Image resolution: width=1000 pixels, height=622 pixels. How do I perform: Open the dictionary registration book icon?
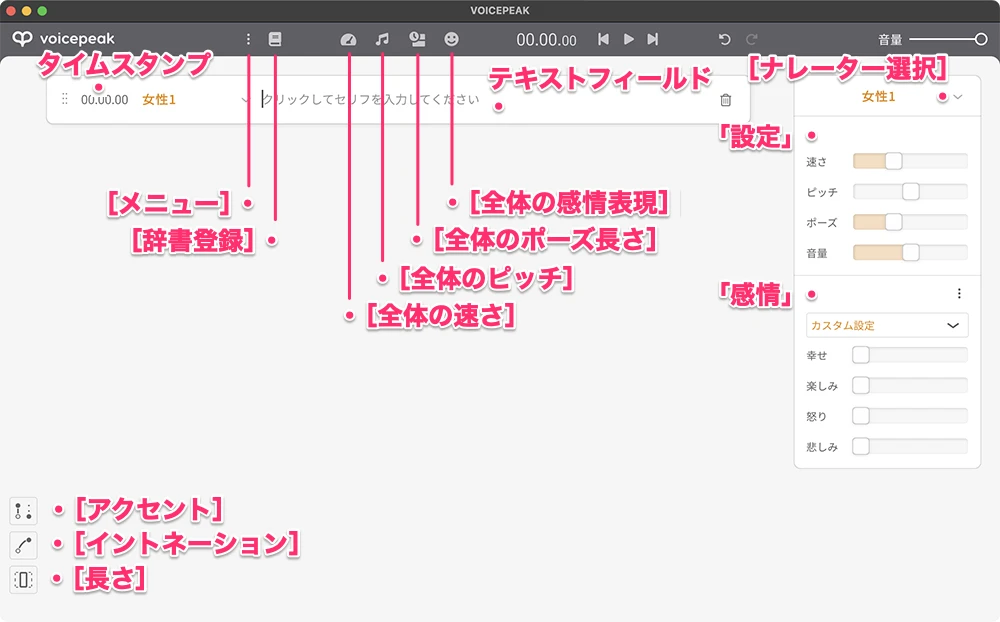click(x=275, y=40)
